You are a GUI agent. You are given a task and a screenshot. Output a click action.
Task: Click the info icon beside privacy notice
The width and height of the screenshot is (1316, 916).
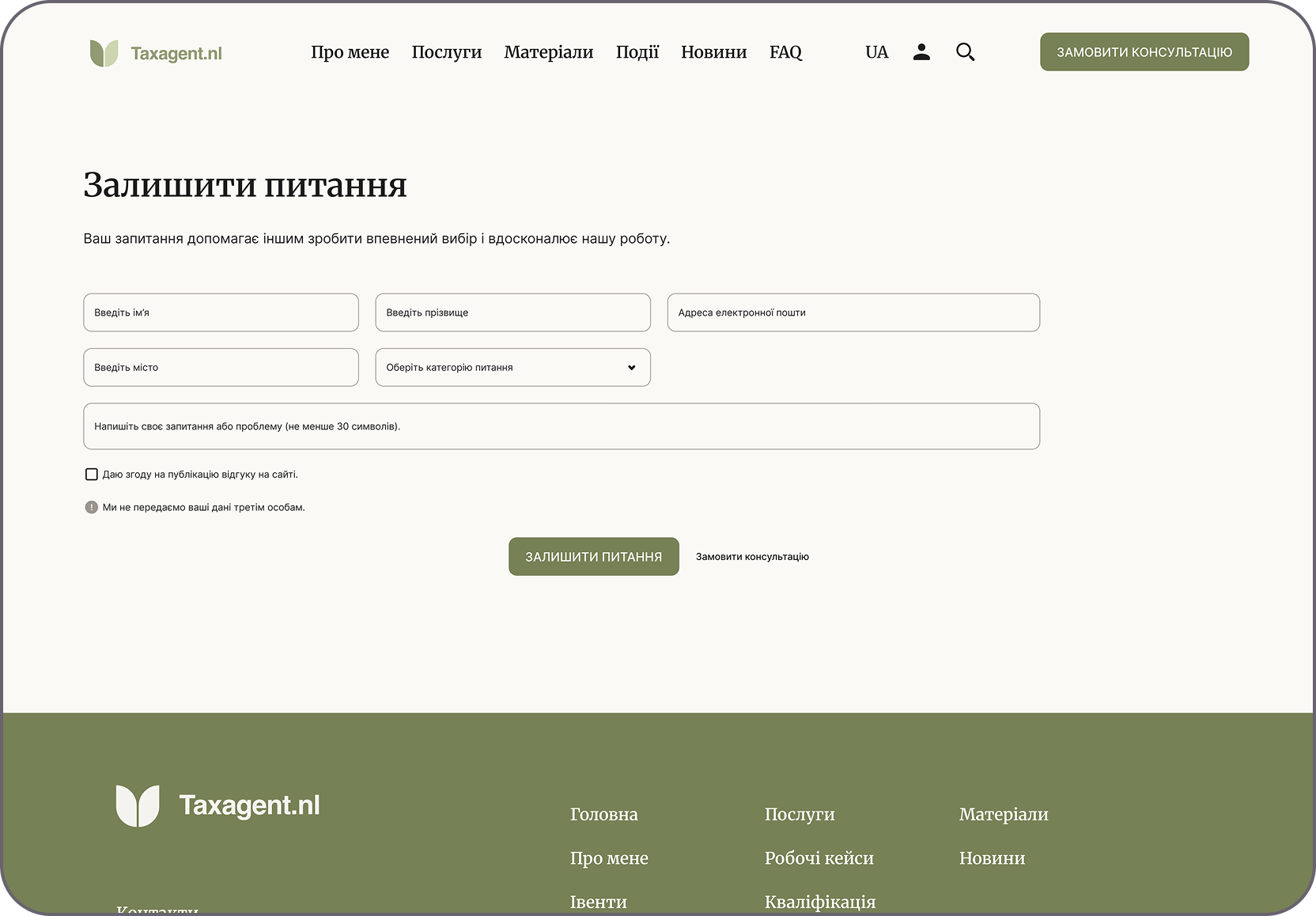click(x=92, y=507)
